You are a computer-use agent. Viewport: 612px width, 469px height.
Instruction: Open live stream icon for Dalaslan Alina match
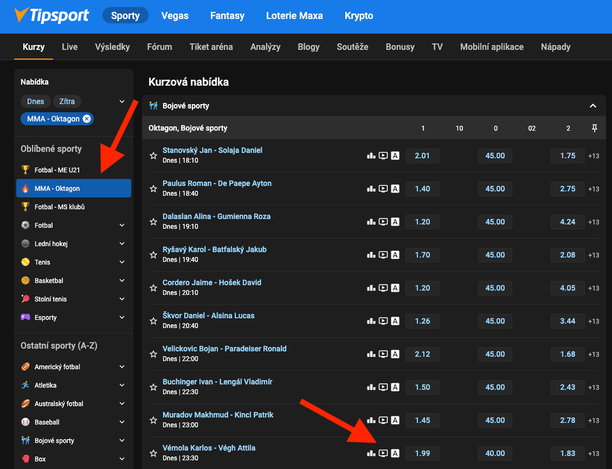[383, 222]
